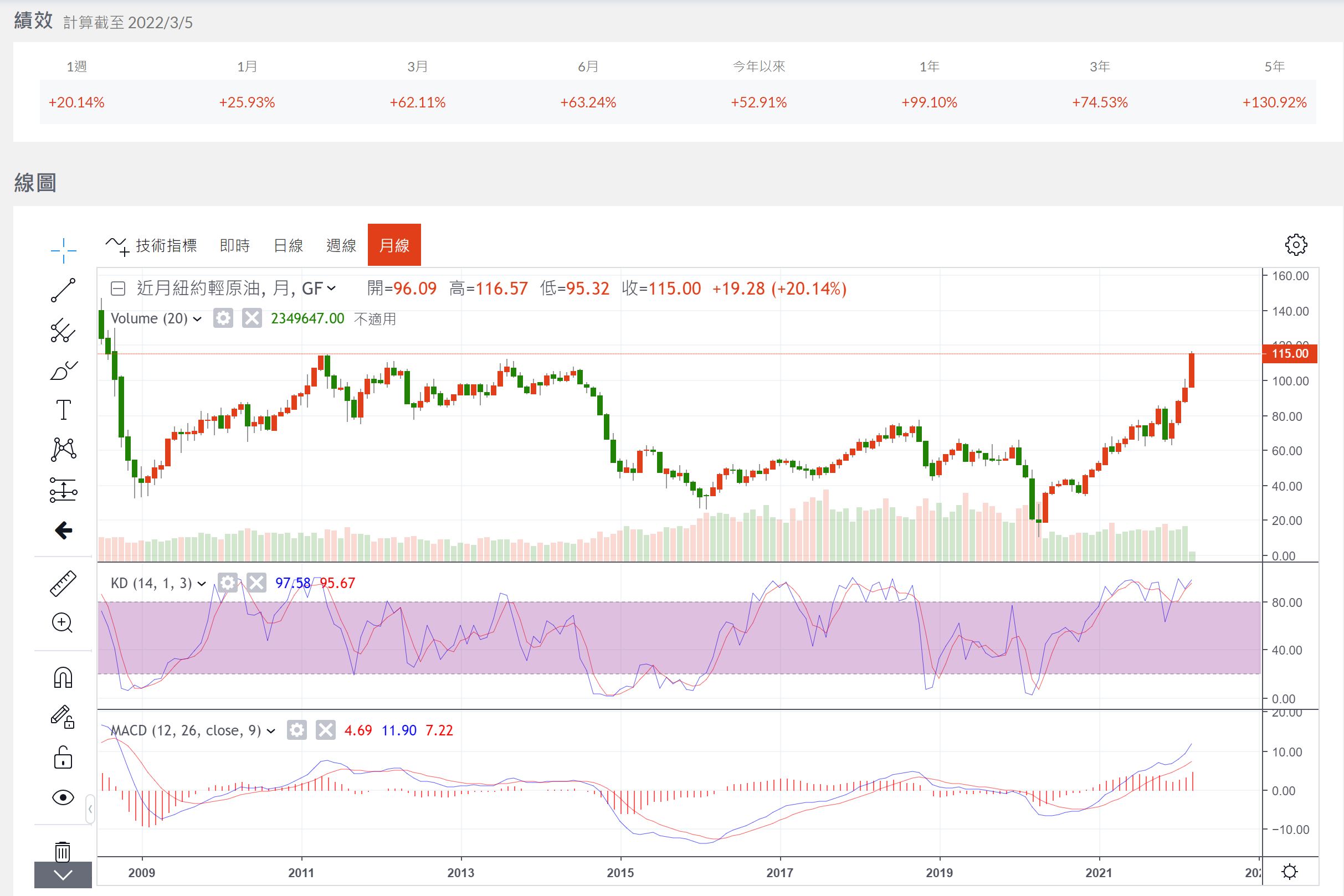Switch to the 日線 daily chart tab

click(288, 246)
